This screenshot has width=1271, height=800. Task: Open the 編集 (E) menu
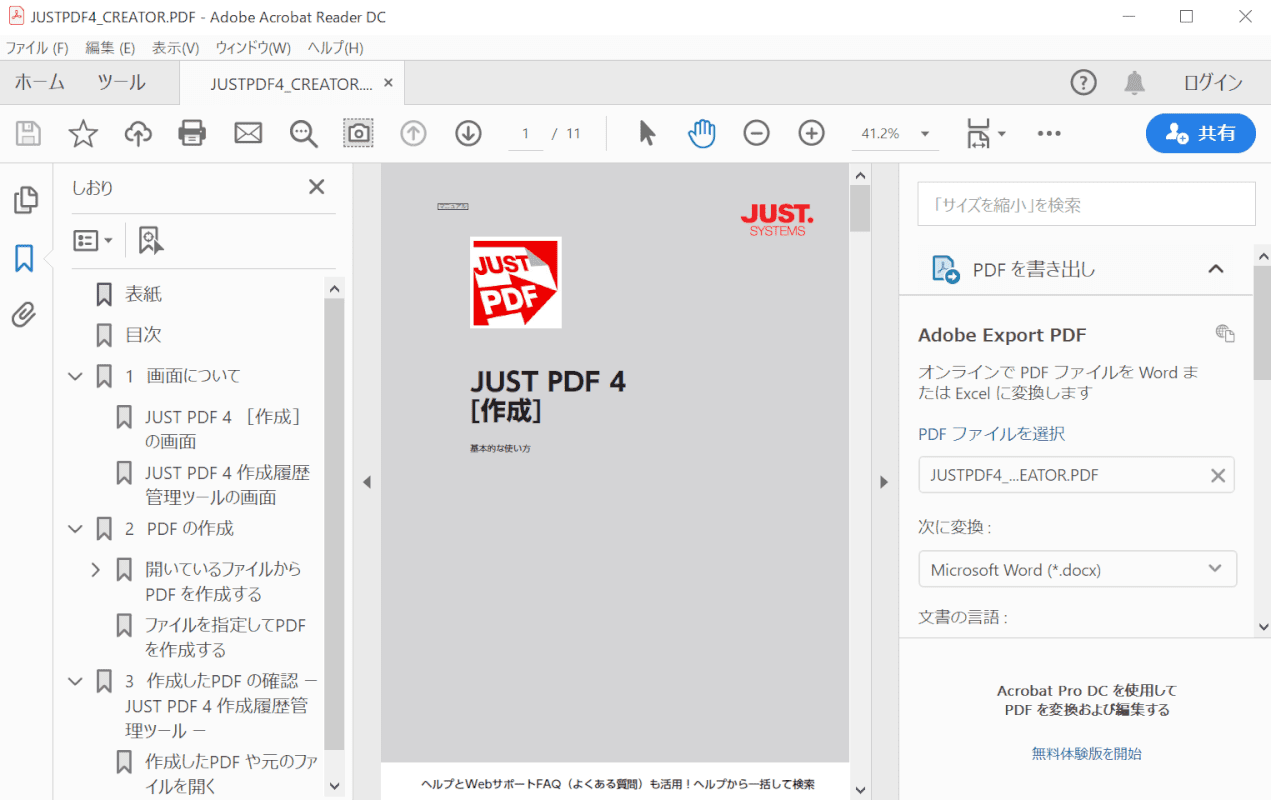(110, 48)
